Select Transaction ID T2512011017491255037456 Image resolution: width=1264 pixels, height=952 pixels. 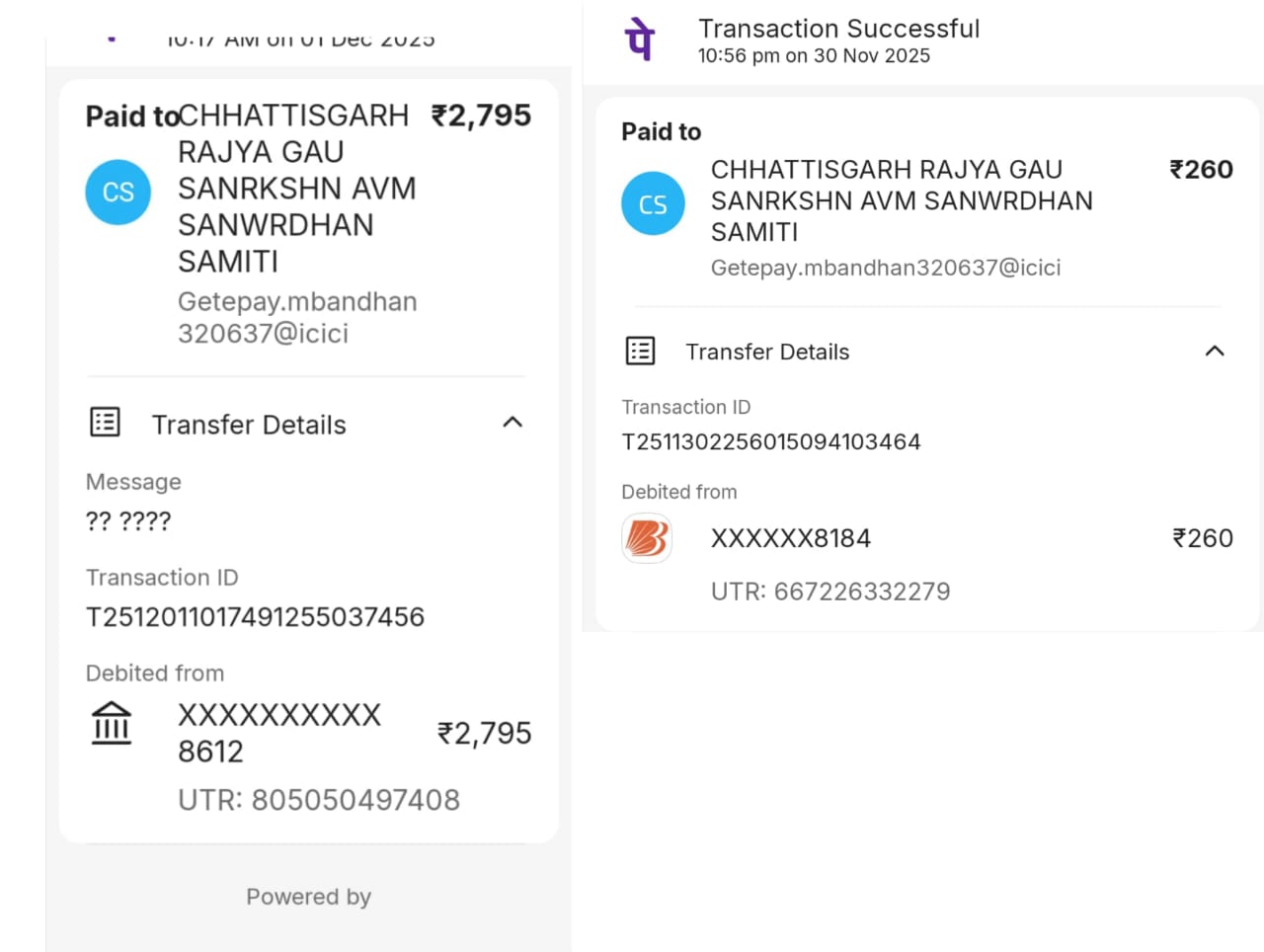click(x=255, y=617)
